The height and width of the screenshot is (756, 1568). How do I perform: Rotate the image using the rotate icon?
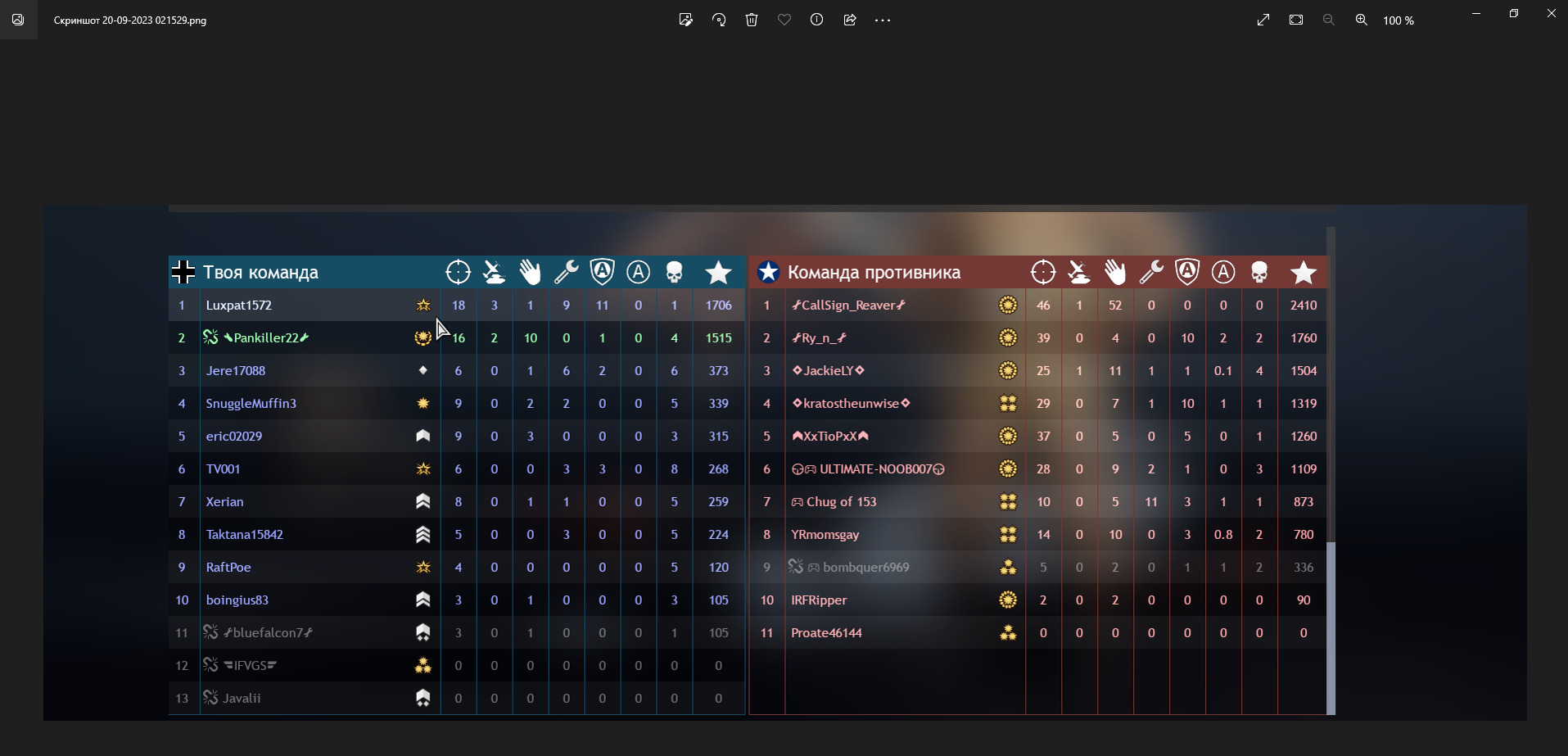pyautogui.click(x=719, y=20)
